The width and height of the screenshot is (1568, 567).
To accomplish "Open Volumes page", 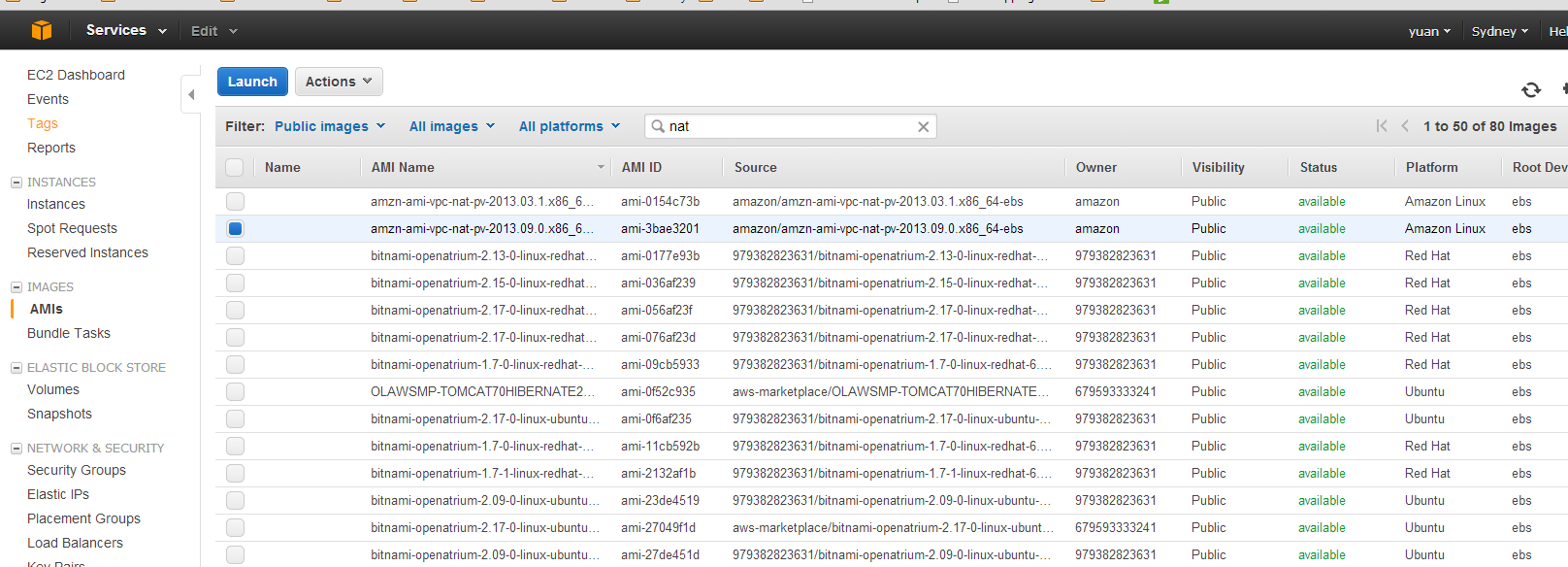I will click(x=53, y=389).
